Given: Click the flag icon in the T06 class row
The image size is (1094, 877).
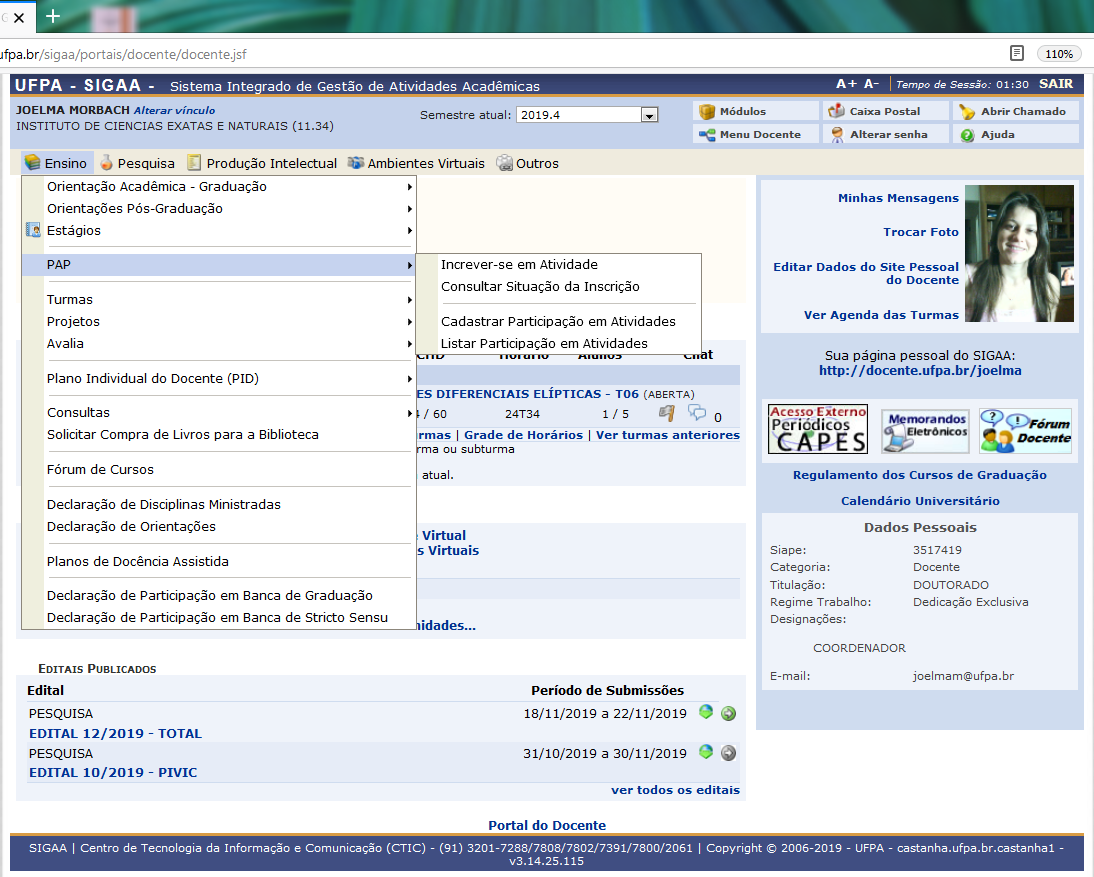Looking at the screenshot, I should [667, 413].
